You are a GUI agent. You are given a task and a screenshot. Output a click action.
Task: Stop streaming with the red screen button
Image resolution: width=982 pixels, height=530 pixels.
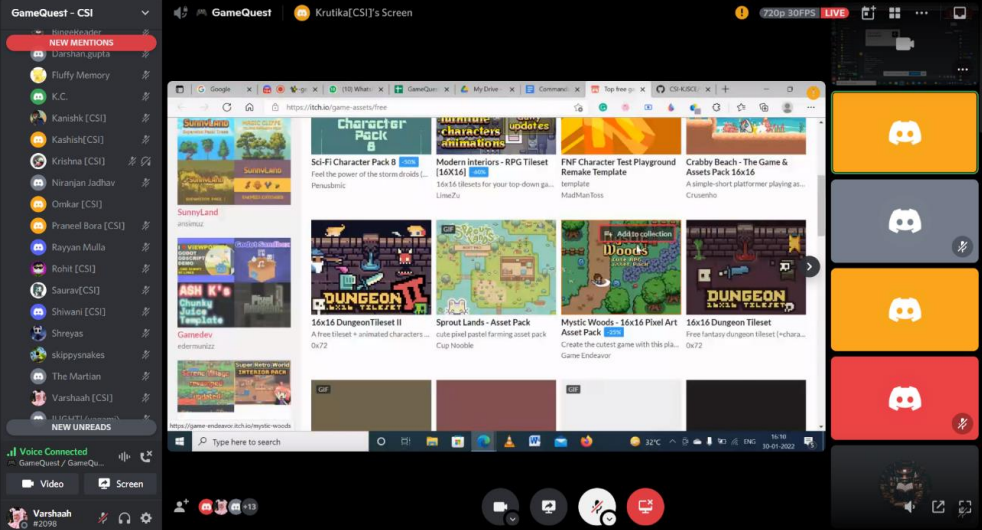click(x=645, y=507)
